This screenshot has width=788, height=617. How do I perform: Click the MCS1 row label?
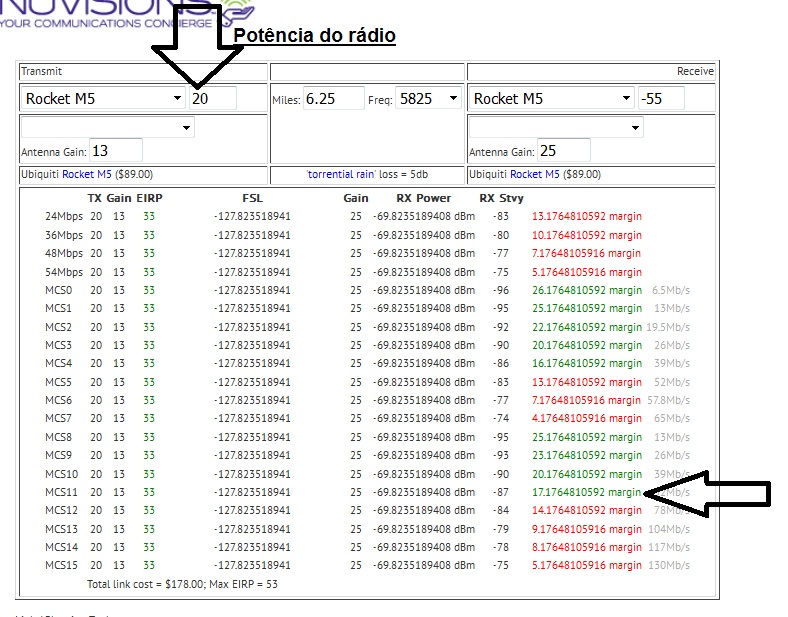[58, 308]
